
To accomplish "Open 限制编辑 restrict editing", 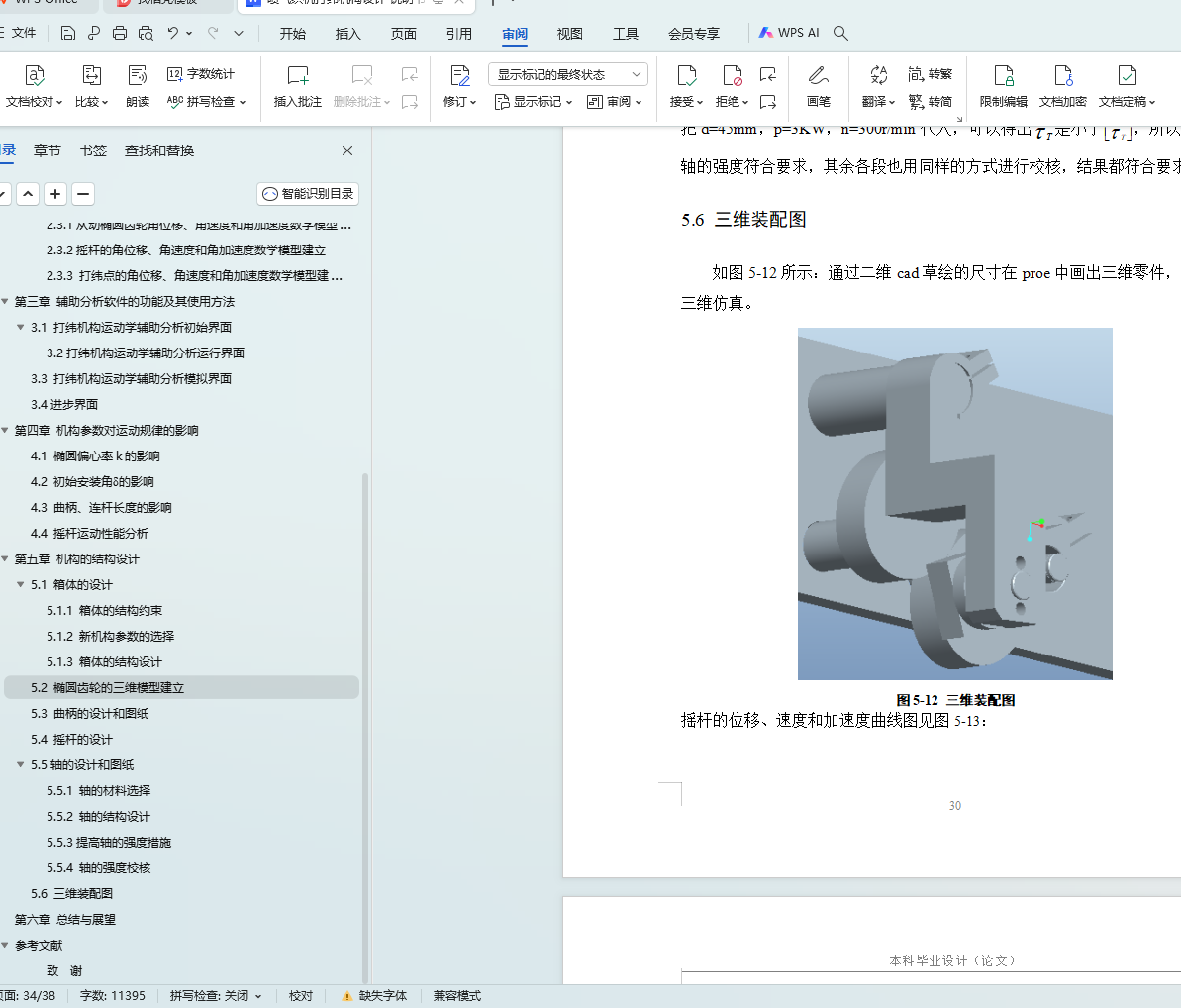I will pos(1003,86).
